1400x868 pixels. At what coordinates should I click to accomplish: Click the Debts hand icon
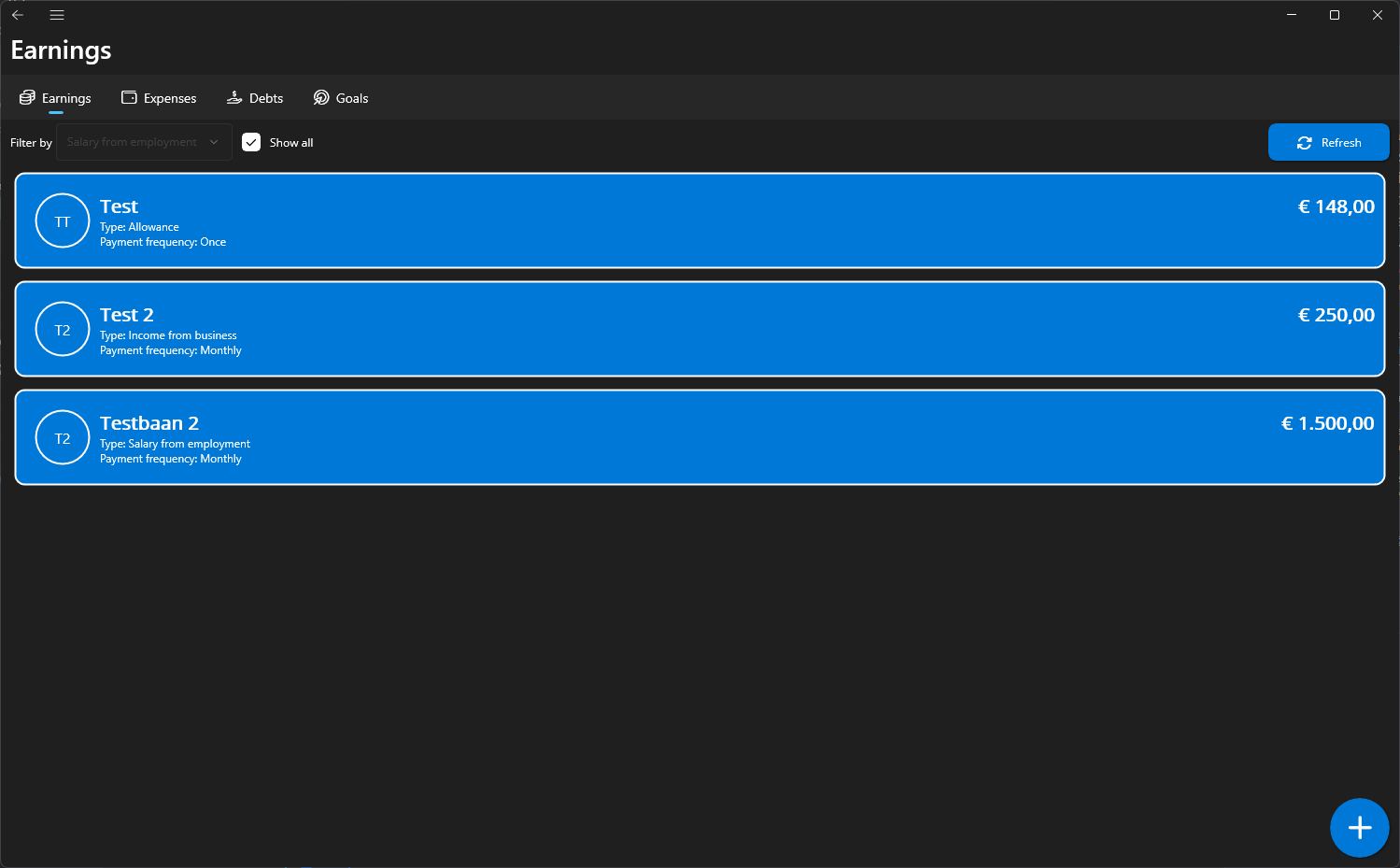click(234, 97)
